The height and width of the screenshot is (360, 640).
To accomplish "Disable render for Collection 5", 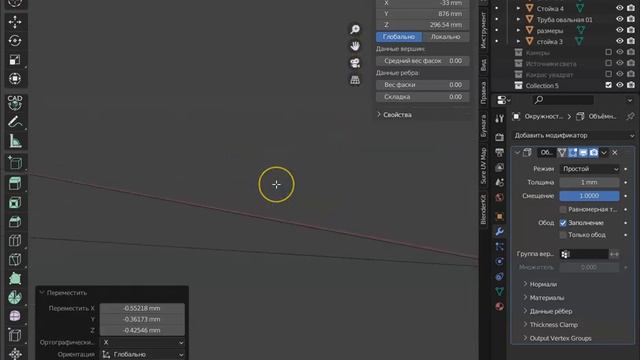I will point(631,85).
